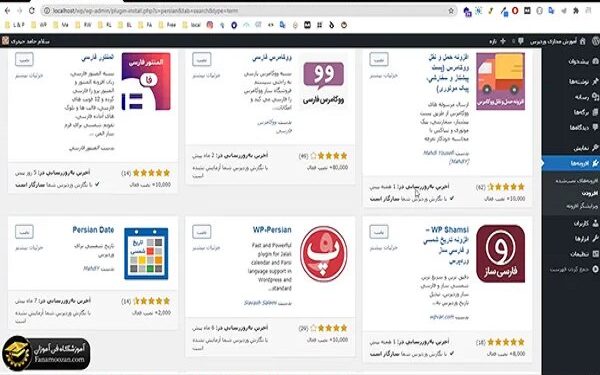Screen dimensions: 600x375
Task: Open the comments bubble in admin bar
Action: click(520, 41)
